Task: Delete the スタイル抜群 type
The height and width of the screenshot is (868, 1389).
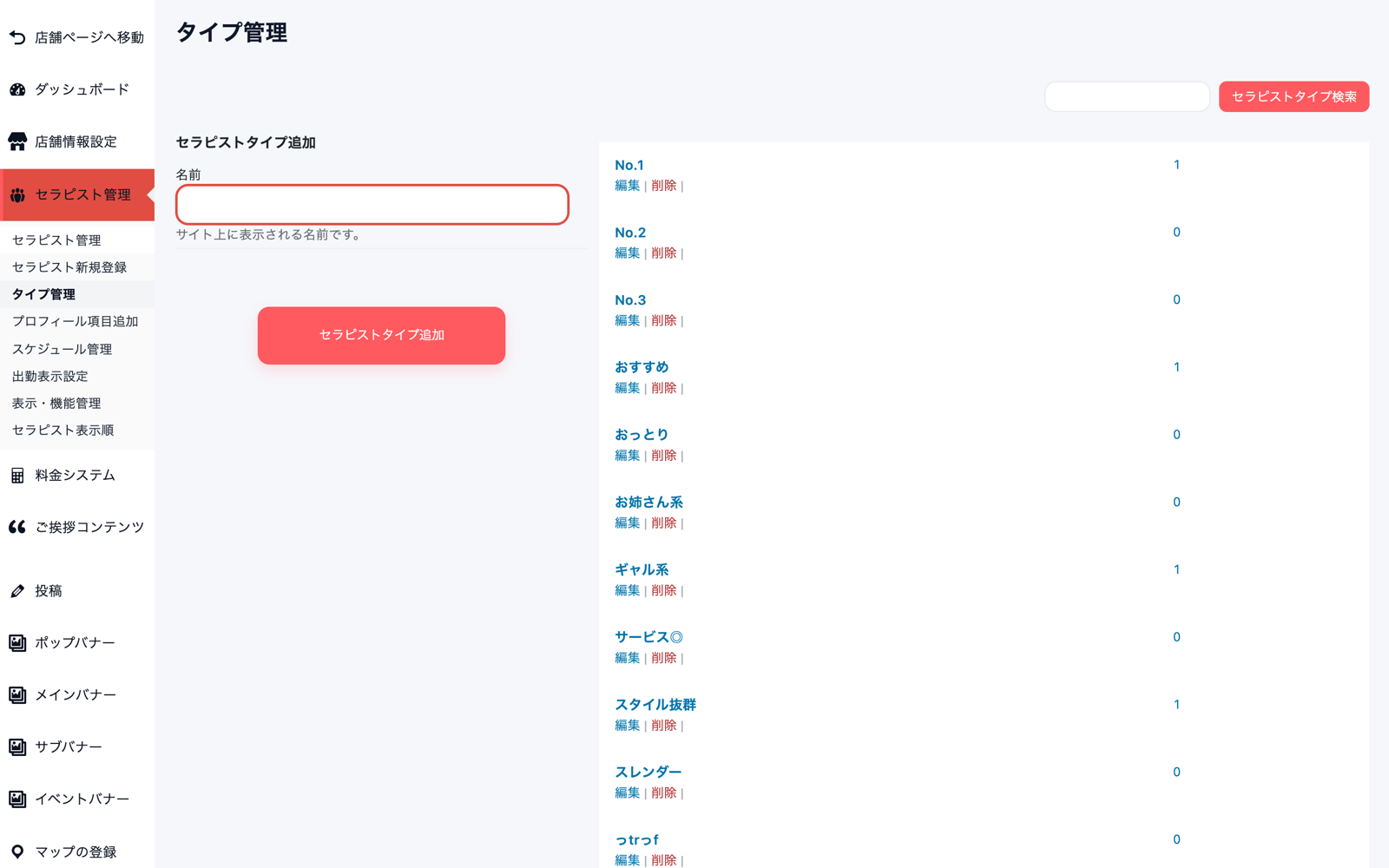Action: tap(663, 726)
